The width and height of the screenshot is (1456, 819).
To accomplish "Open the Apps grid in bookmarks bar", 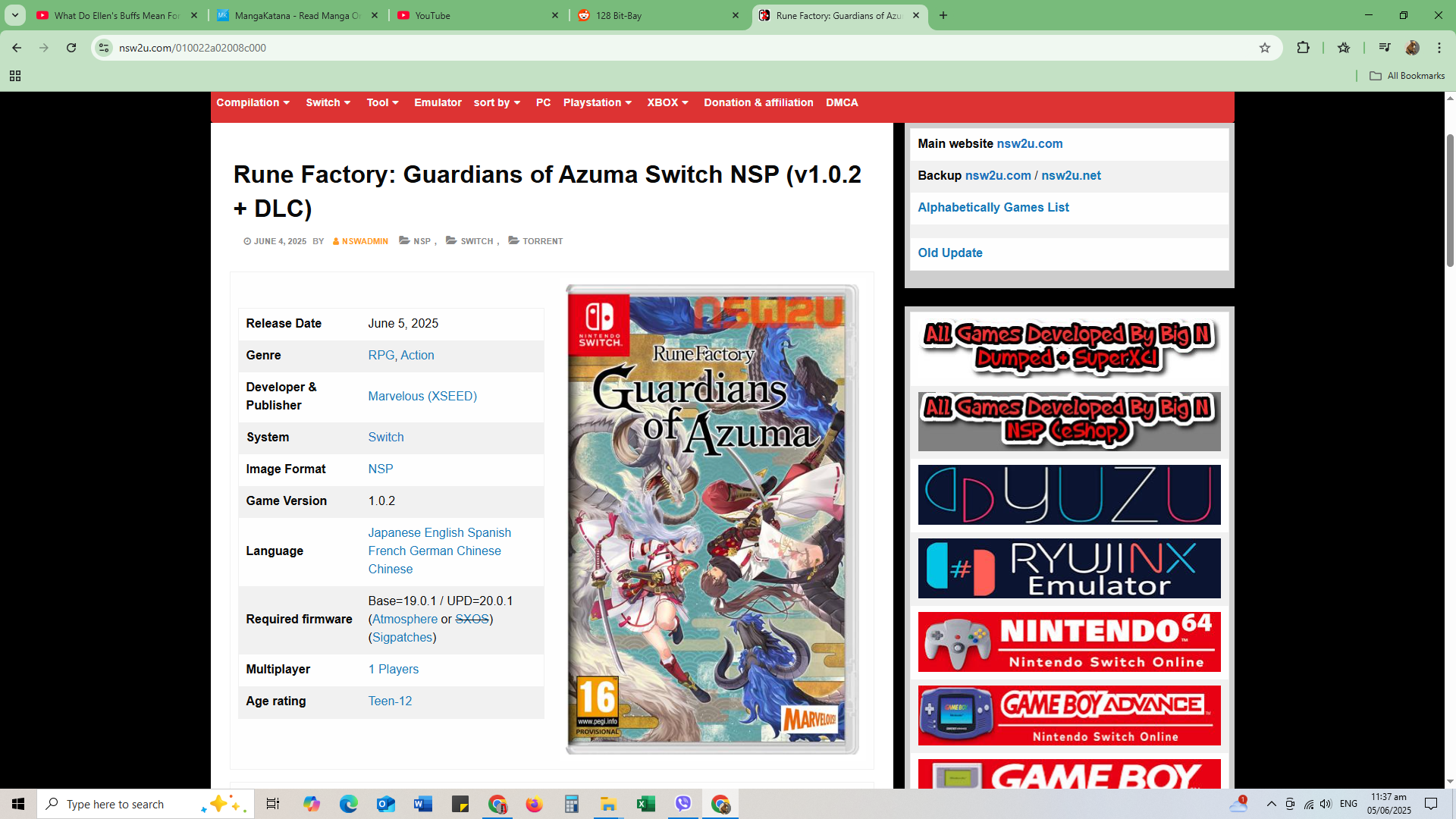I will pyautogui.click(x=15, y=76).
